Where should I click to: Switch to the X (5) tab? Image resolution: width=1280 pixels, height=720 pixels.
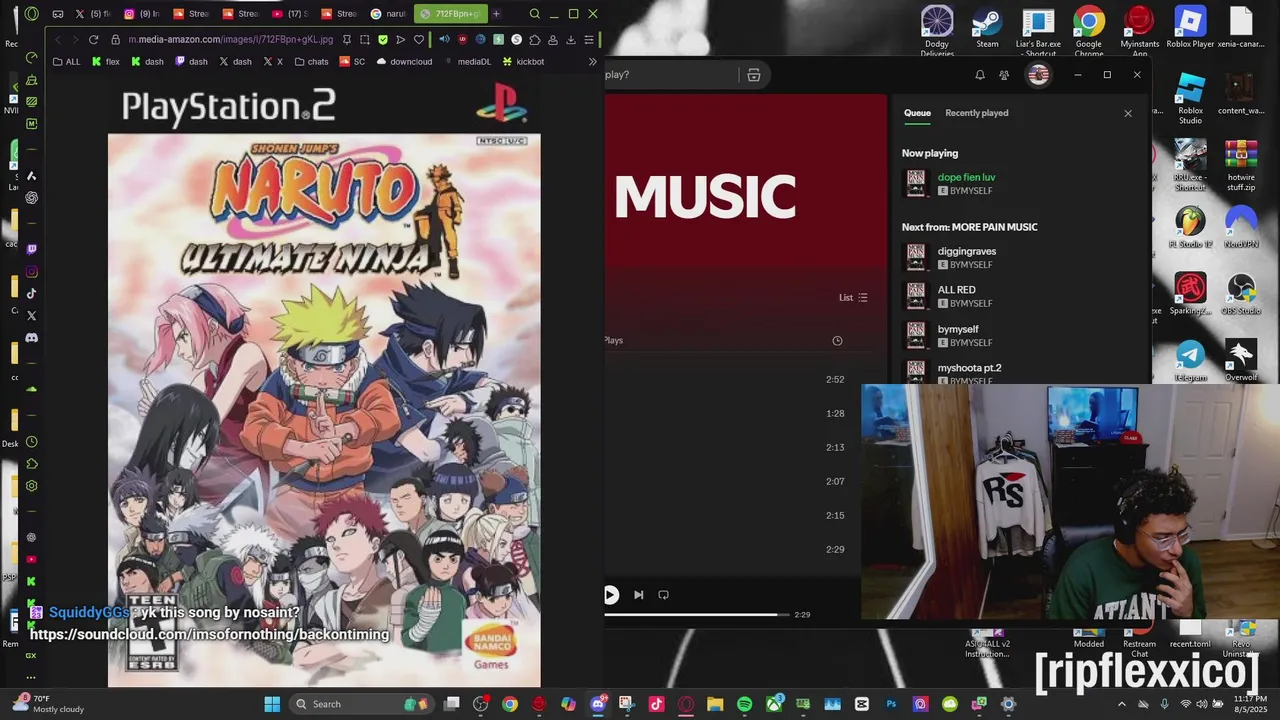click(x=93, y=14)
